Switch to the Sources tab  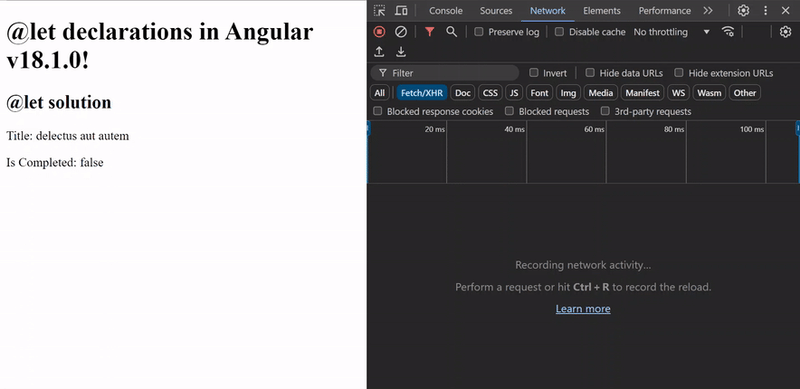(x=496, y=11)
